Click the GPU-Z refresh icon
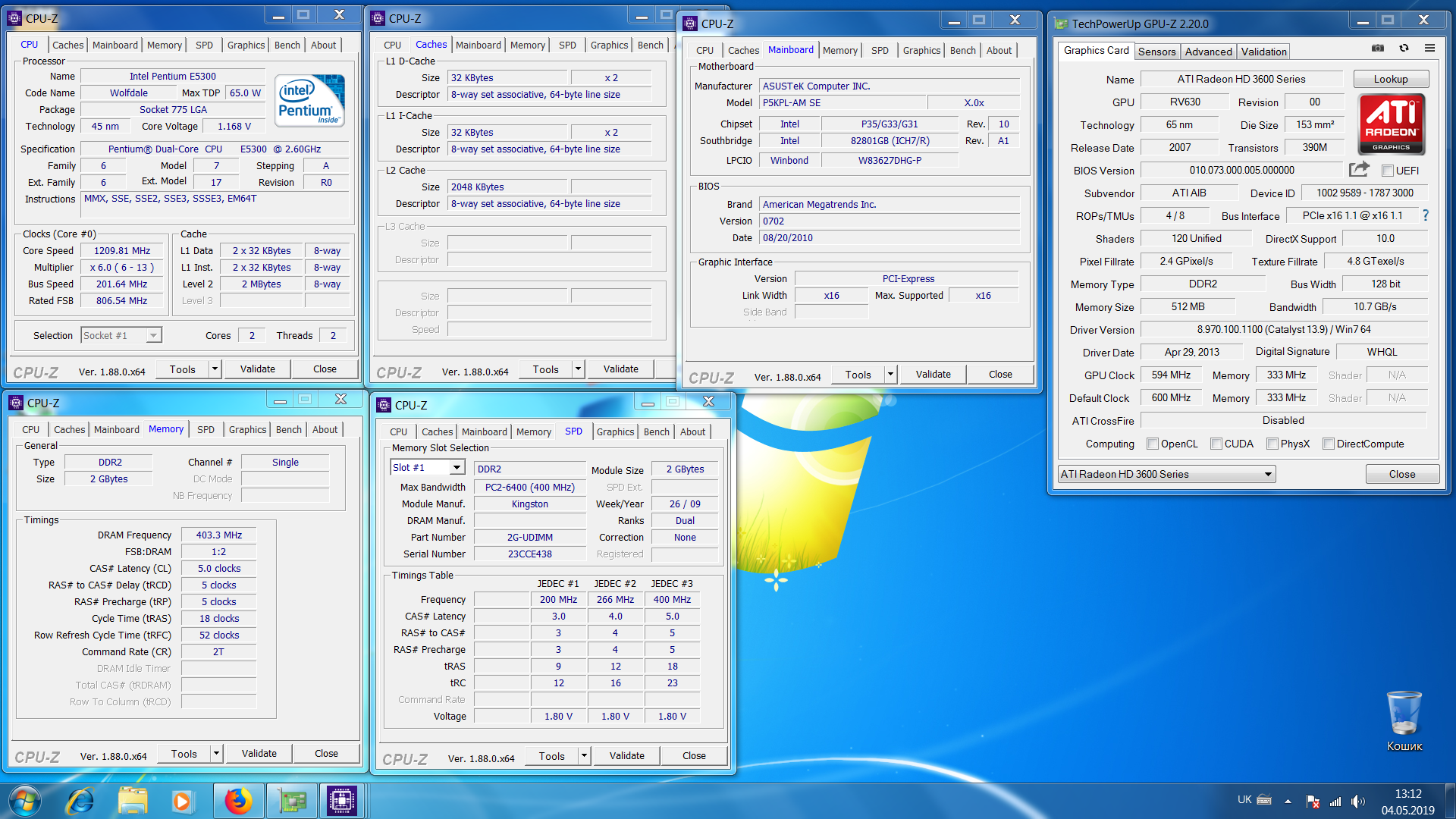This screenshot has width=1456, height=819. [1404, 49]
